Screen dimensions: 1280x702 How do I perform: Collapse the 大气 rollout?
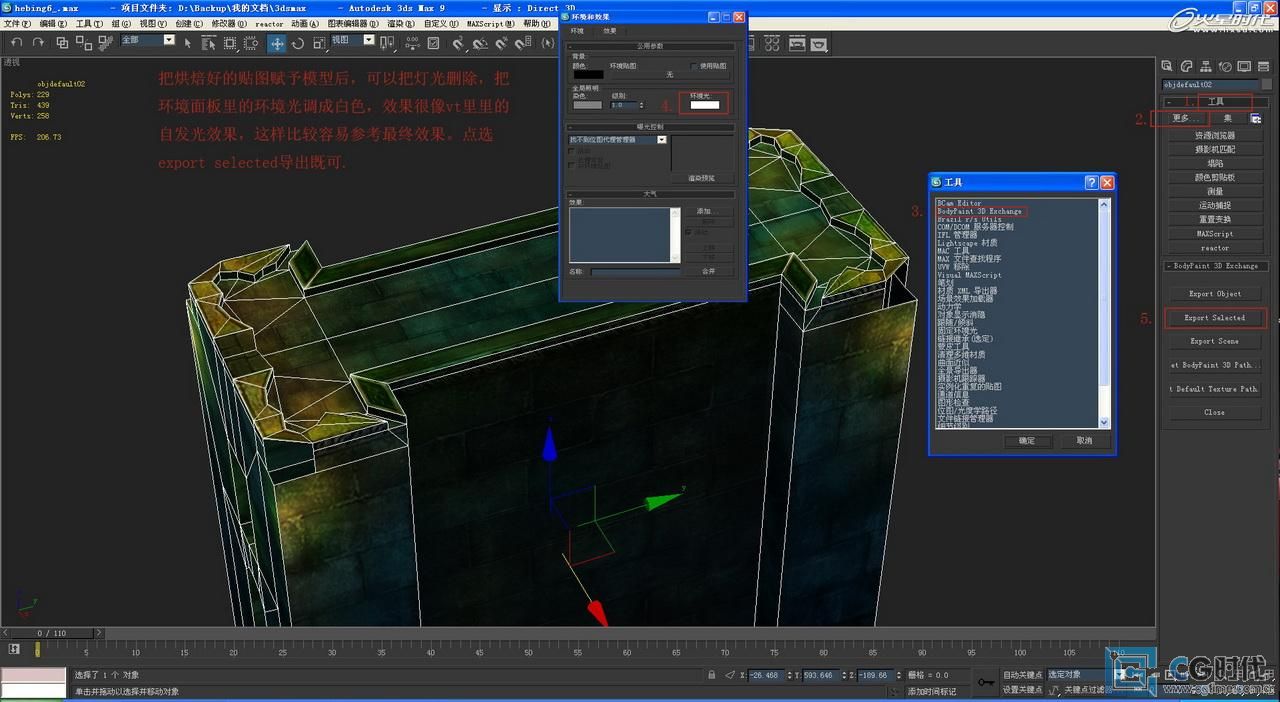point(650,194)
